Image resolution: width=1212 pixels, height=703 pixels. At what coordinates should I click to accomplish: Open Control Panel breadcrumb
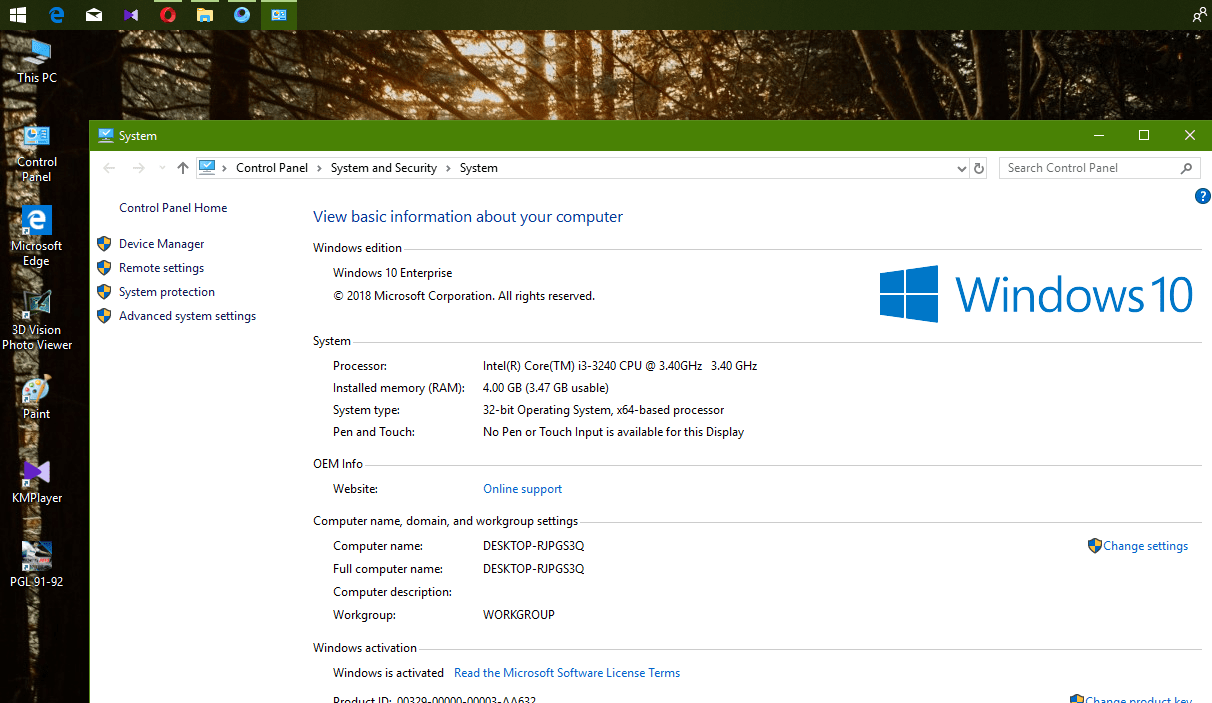[272, 168]
